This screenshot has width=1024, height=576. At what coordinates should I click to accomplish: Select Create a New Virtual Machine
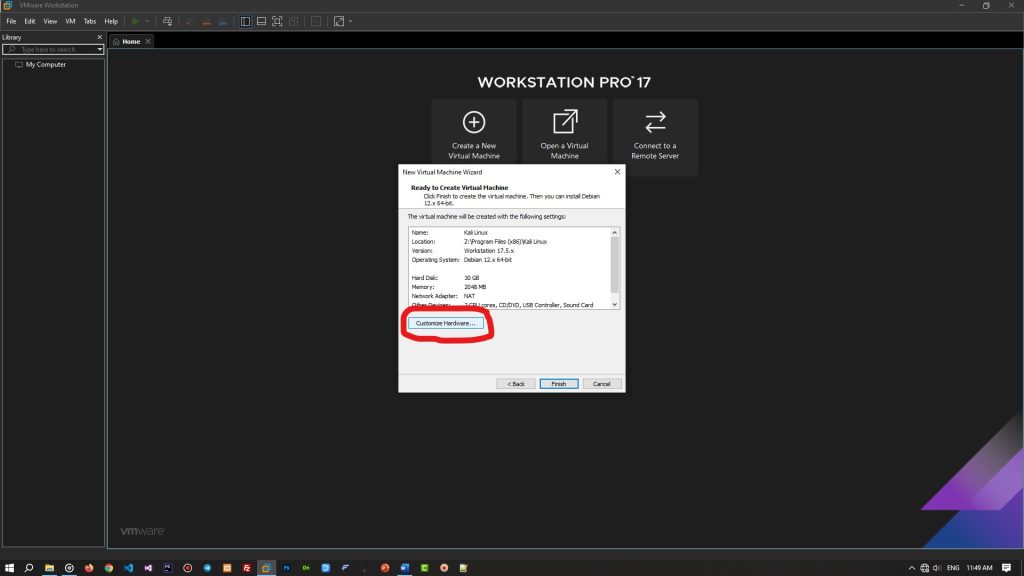[x=472, y=131]
